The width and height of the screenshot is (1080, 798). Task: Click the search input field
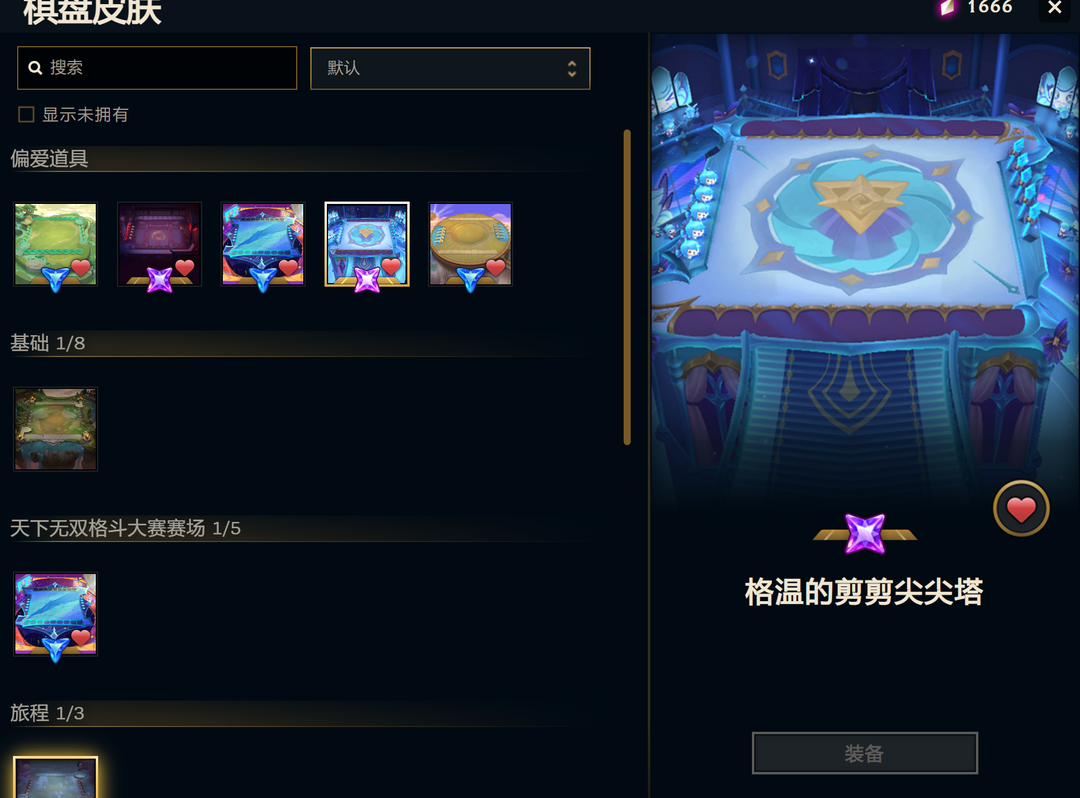157,68
